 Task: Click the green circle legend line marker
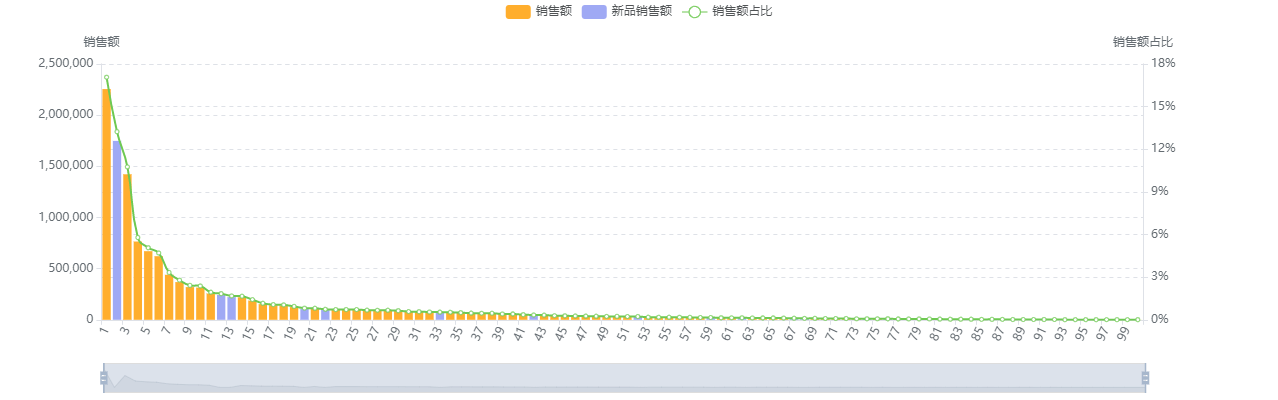point(694,11)
